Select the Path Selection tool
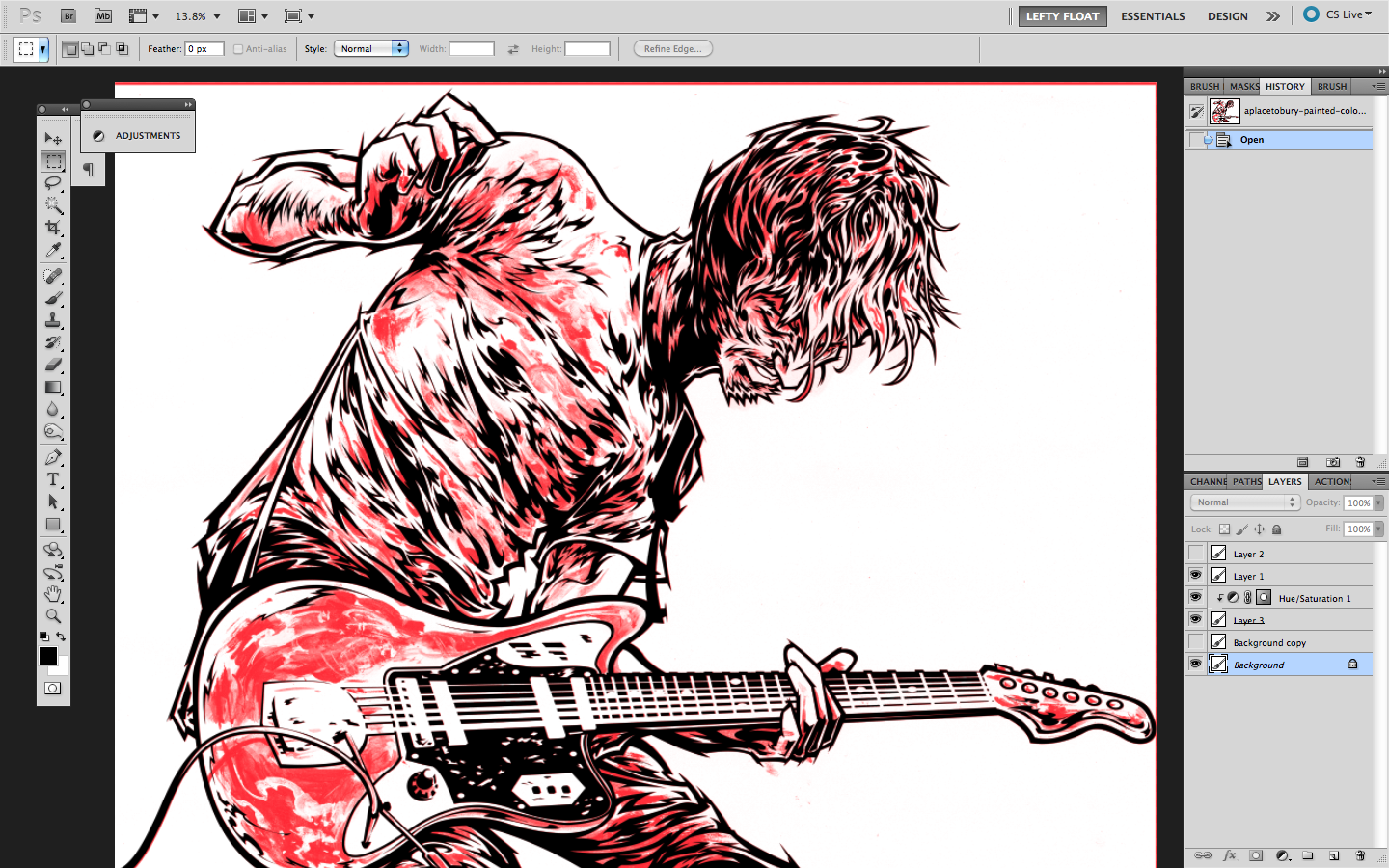This screenshot has height=868, width=1389. [53, 502]
